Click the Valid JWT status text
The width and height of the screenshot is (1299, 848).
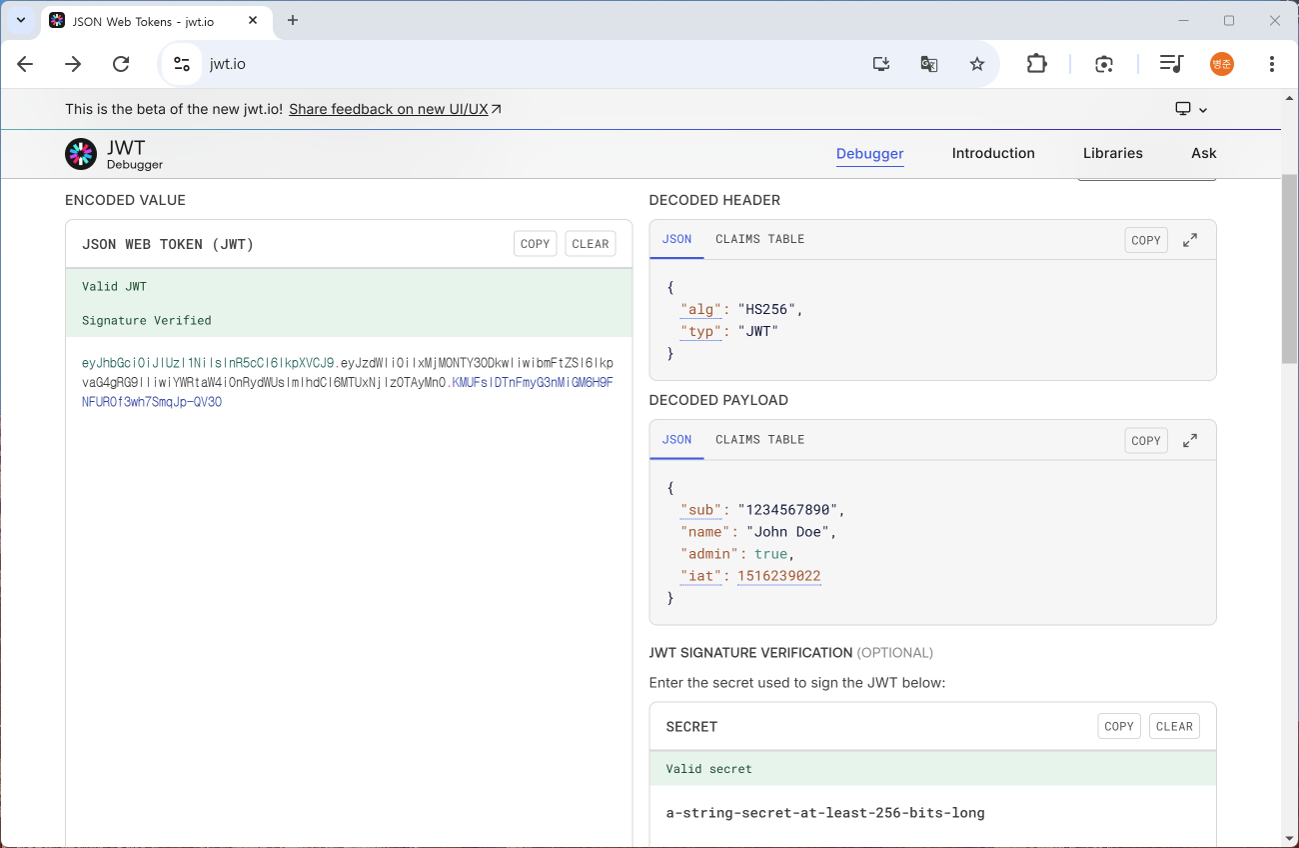tap(114, 287)
